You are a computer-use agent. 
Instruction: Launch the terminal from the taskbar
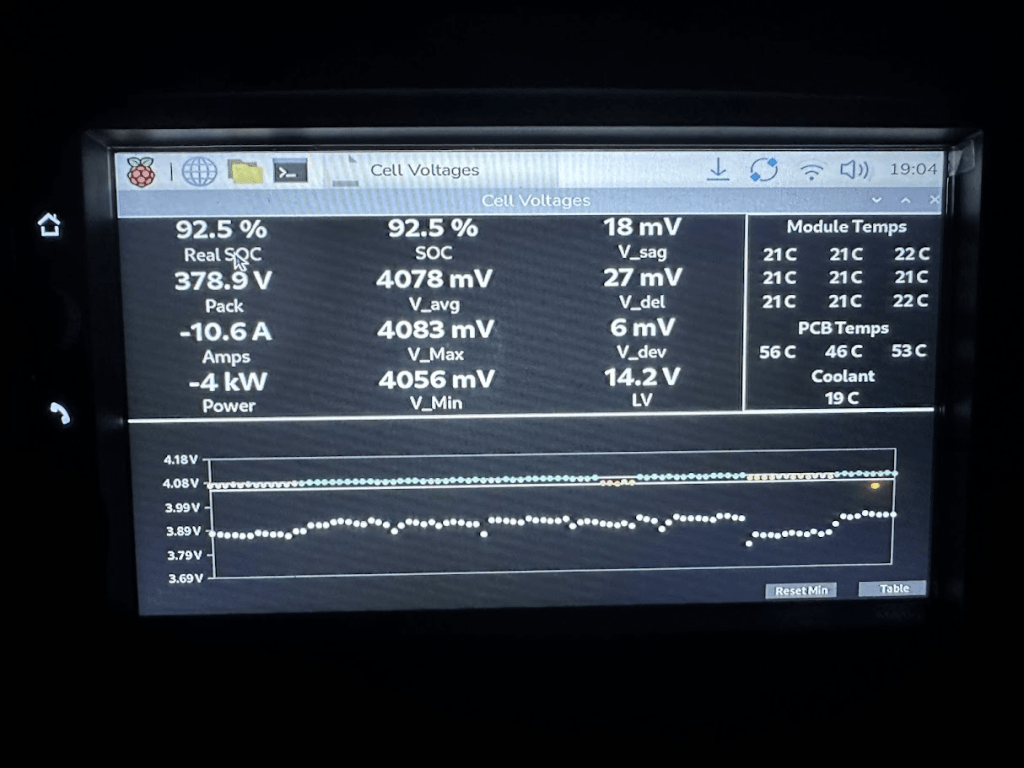[x=290, y=172]
